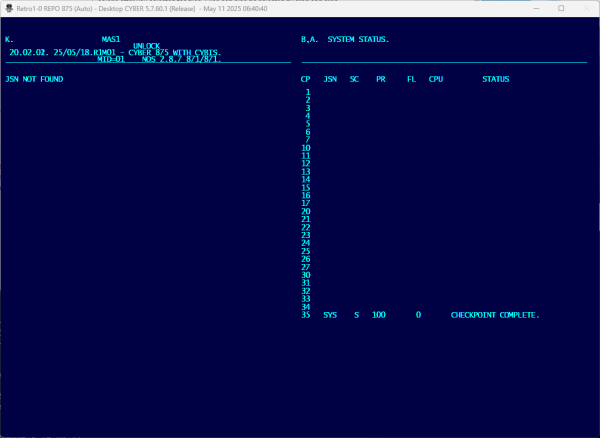
Task: Click the CHECKPOINT COMPLETE status message
Action: [495, 315]
